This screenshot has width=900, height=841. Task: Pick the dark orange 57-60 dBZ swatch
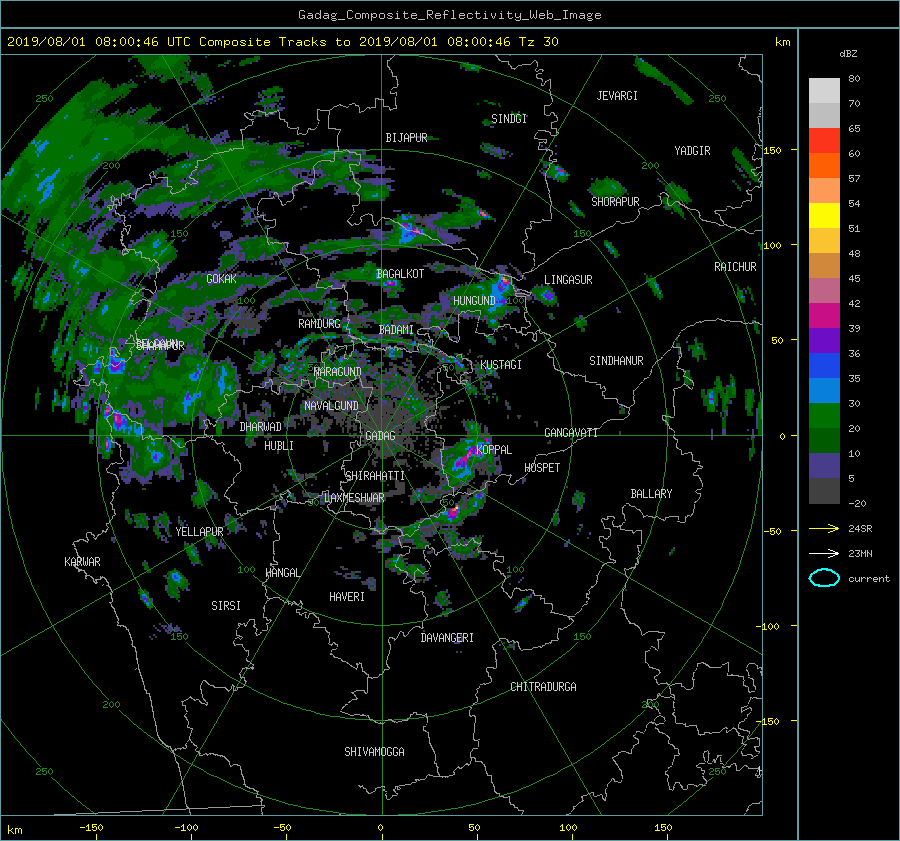(824, 165)
